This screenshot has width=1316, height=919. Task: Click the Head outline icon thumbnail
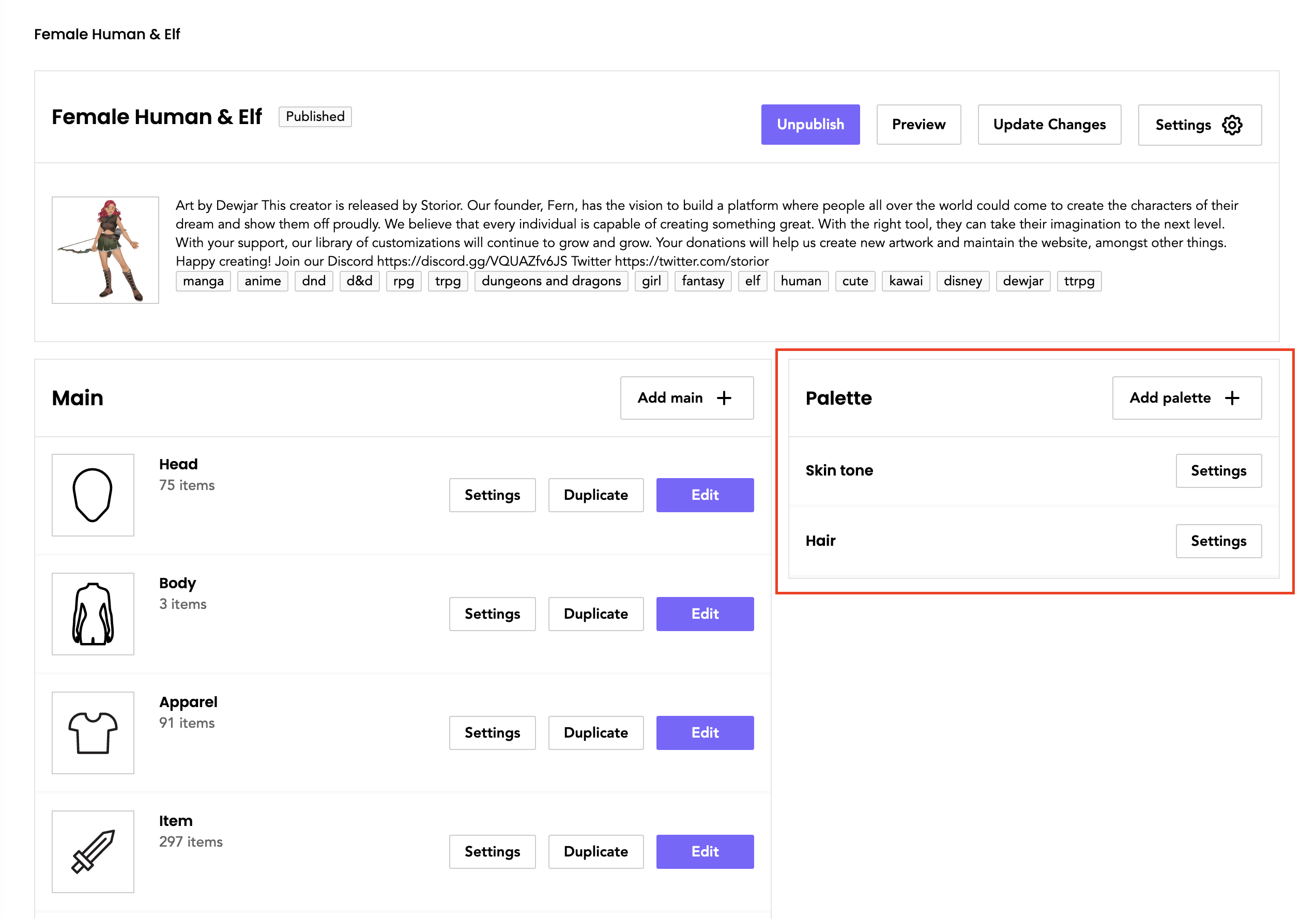pyautogui.click(x=93, y=495)
